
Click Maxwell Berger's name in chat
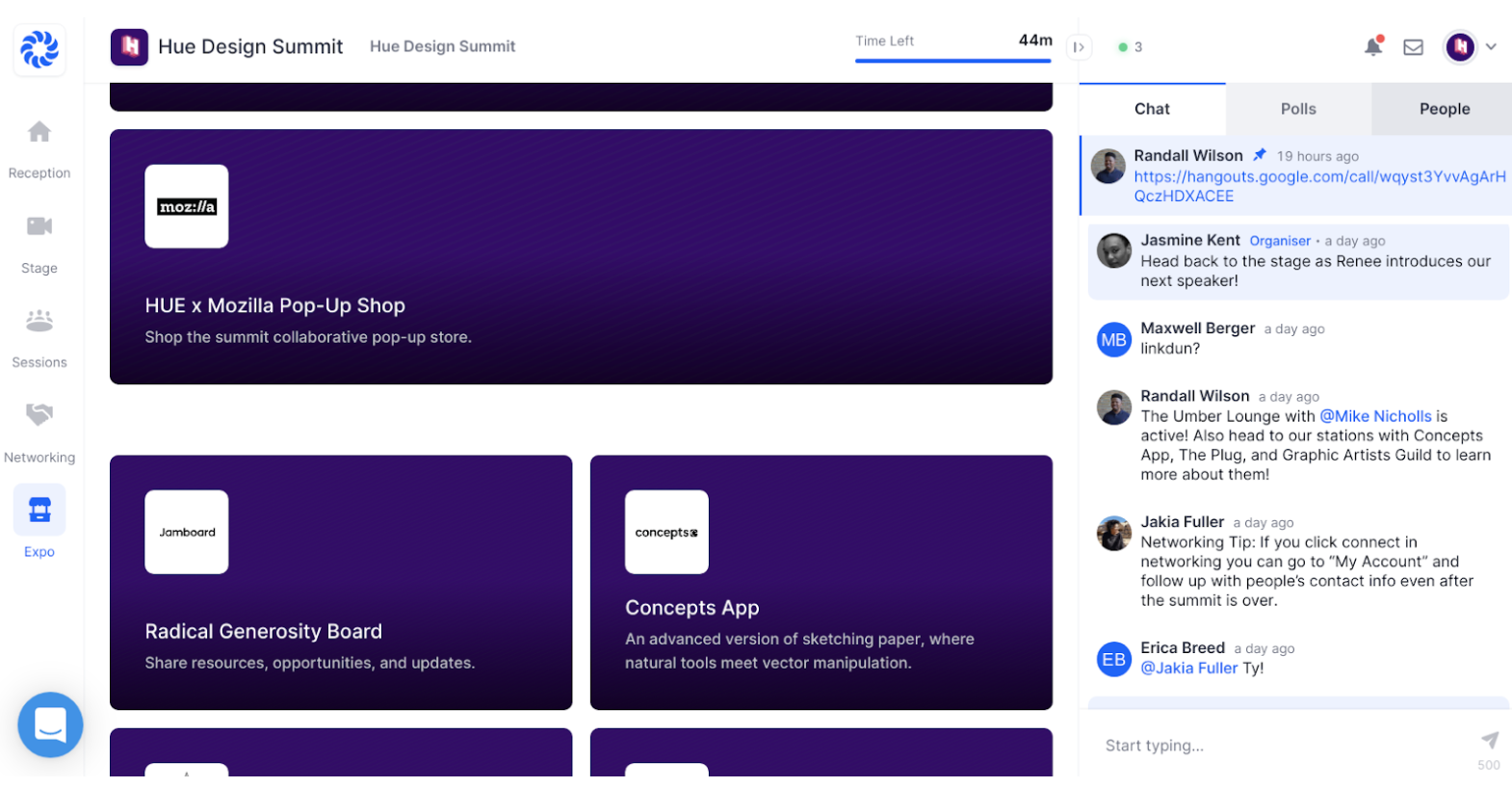[x=1197, y=328]
